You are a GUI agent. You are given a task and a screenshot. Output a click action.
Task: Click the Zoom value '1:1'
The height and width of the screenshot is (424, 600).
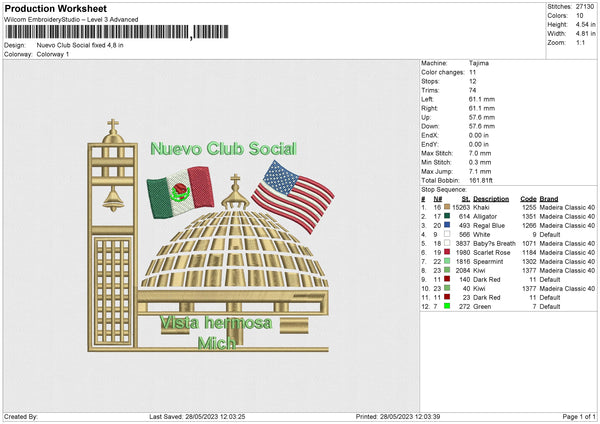click(580, 43)
